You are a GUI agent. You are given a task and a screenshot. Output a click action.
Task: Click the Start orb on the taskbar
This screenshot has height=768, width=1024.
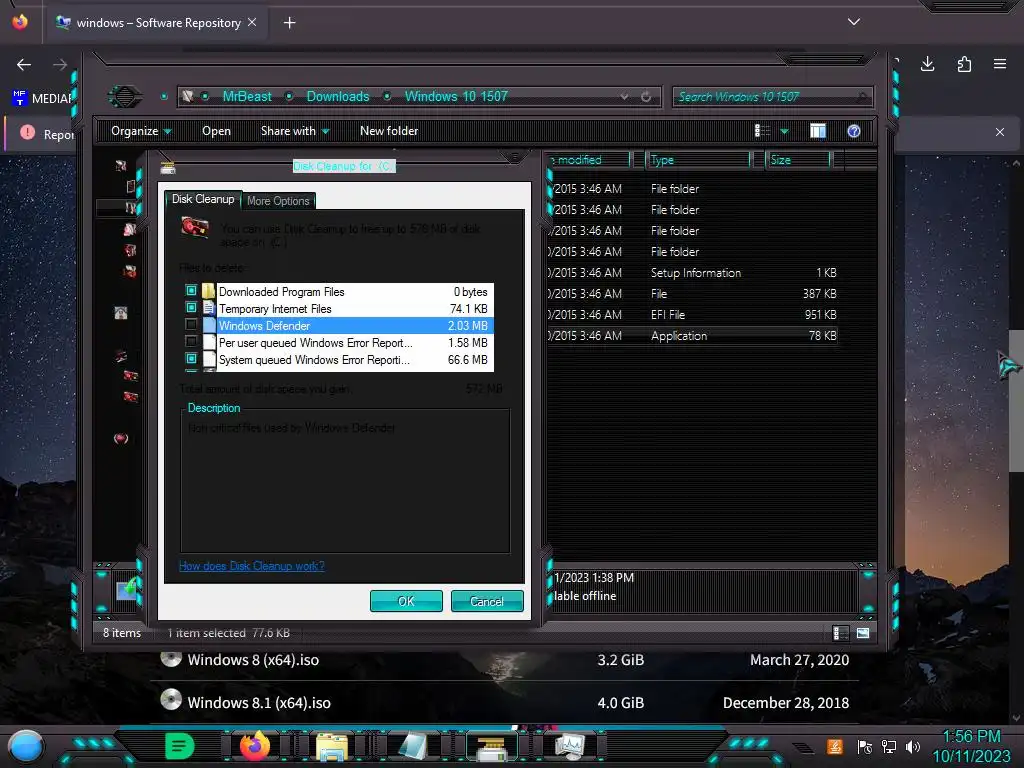click(25, 746)
